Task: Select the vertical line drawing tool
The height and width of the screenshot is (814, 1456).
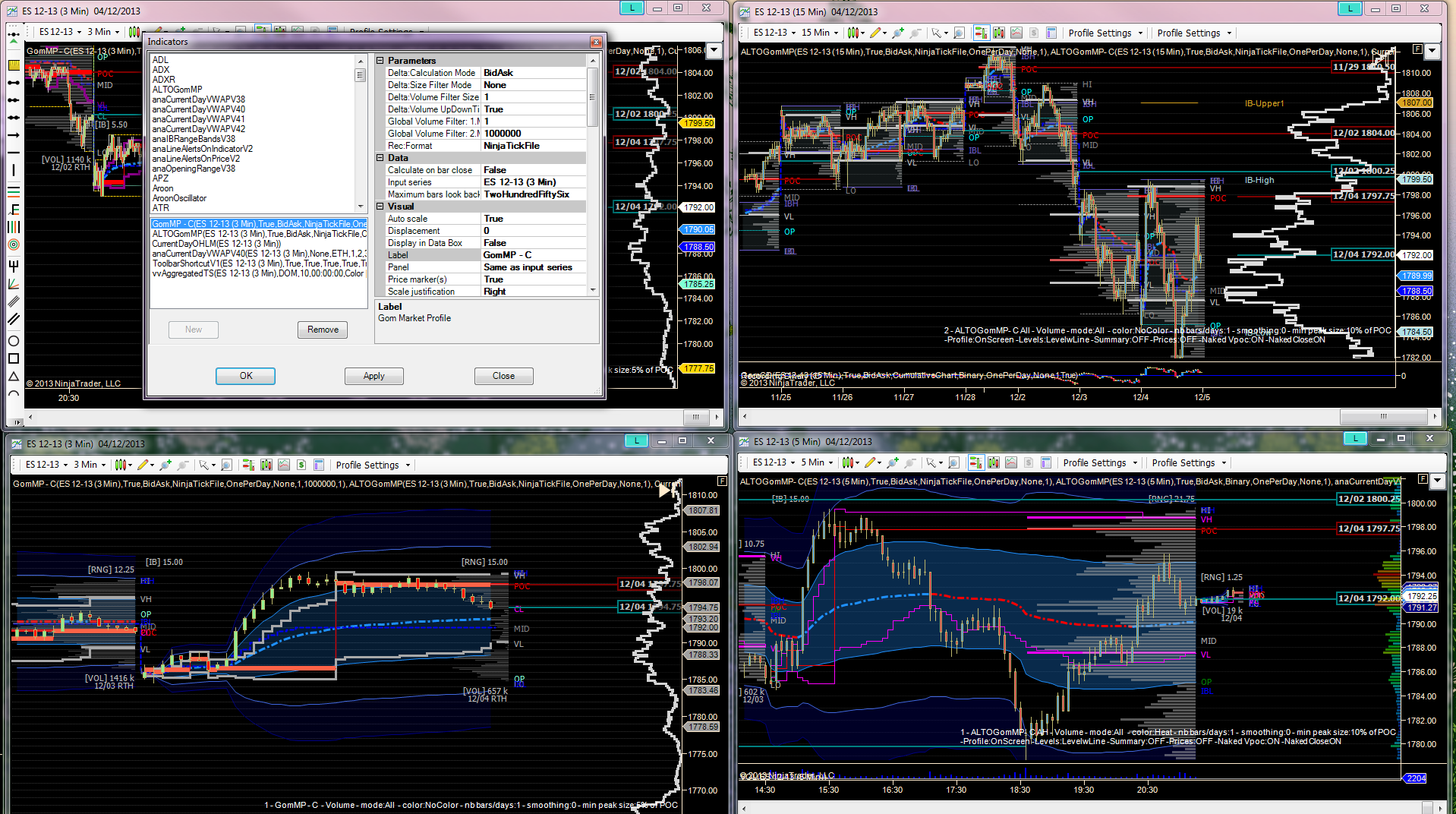Action: pos(14,170)
